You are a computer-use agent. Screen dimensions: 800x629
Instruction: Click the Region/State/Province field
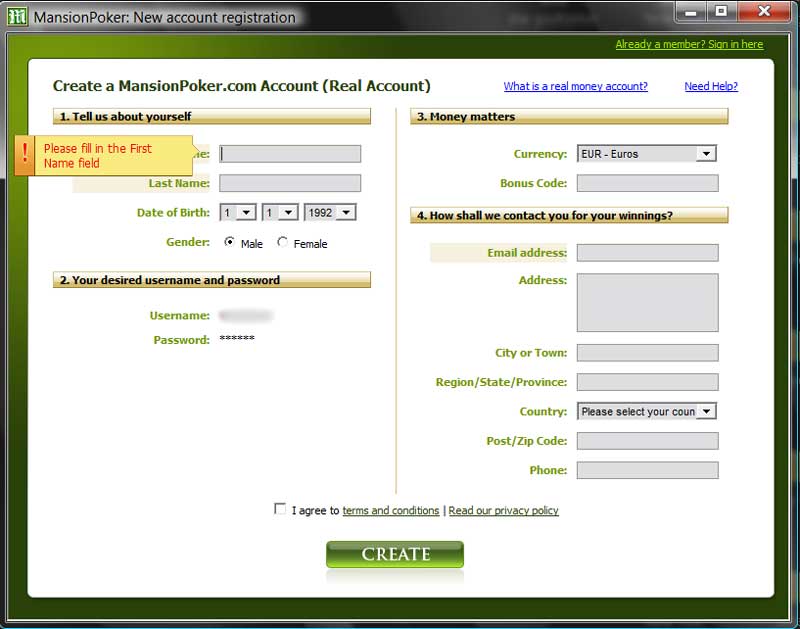point(647,382)
